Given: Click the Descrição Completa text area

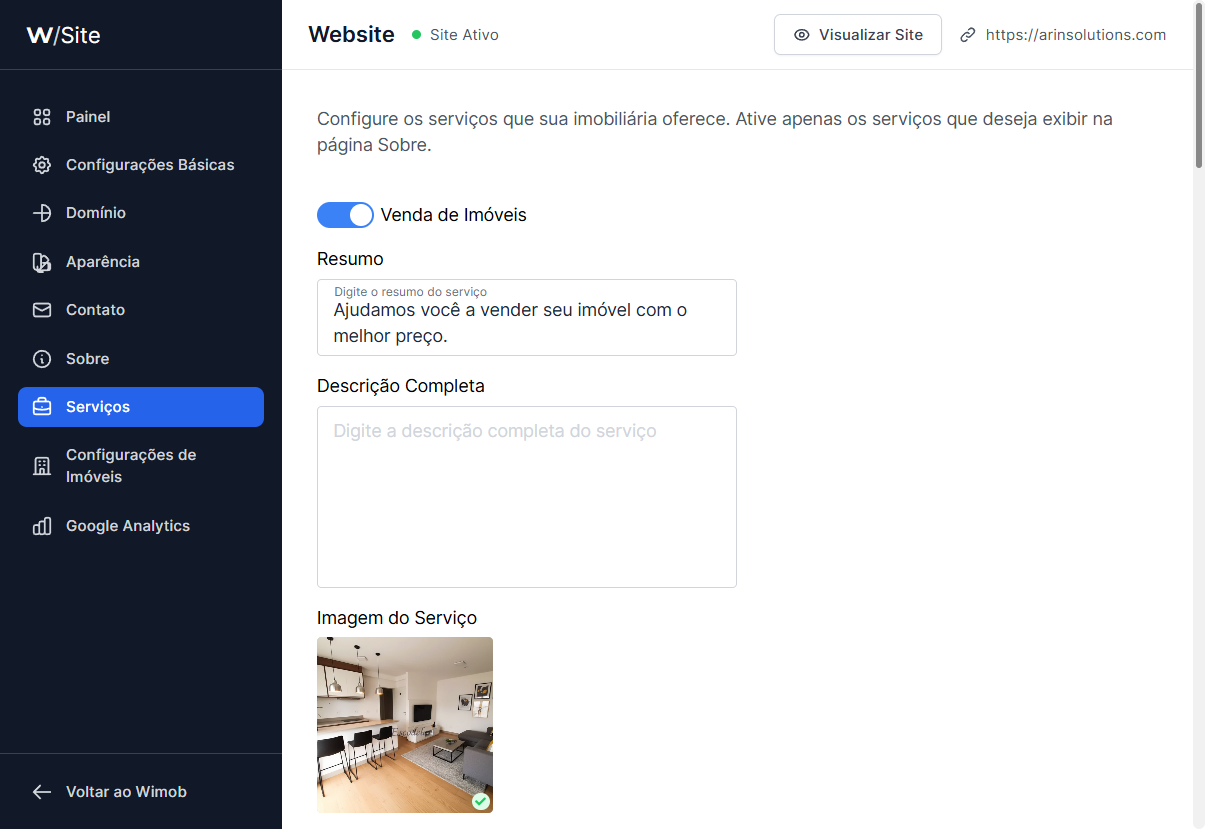Looking at the screenshot, I should [527, 497].
